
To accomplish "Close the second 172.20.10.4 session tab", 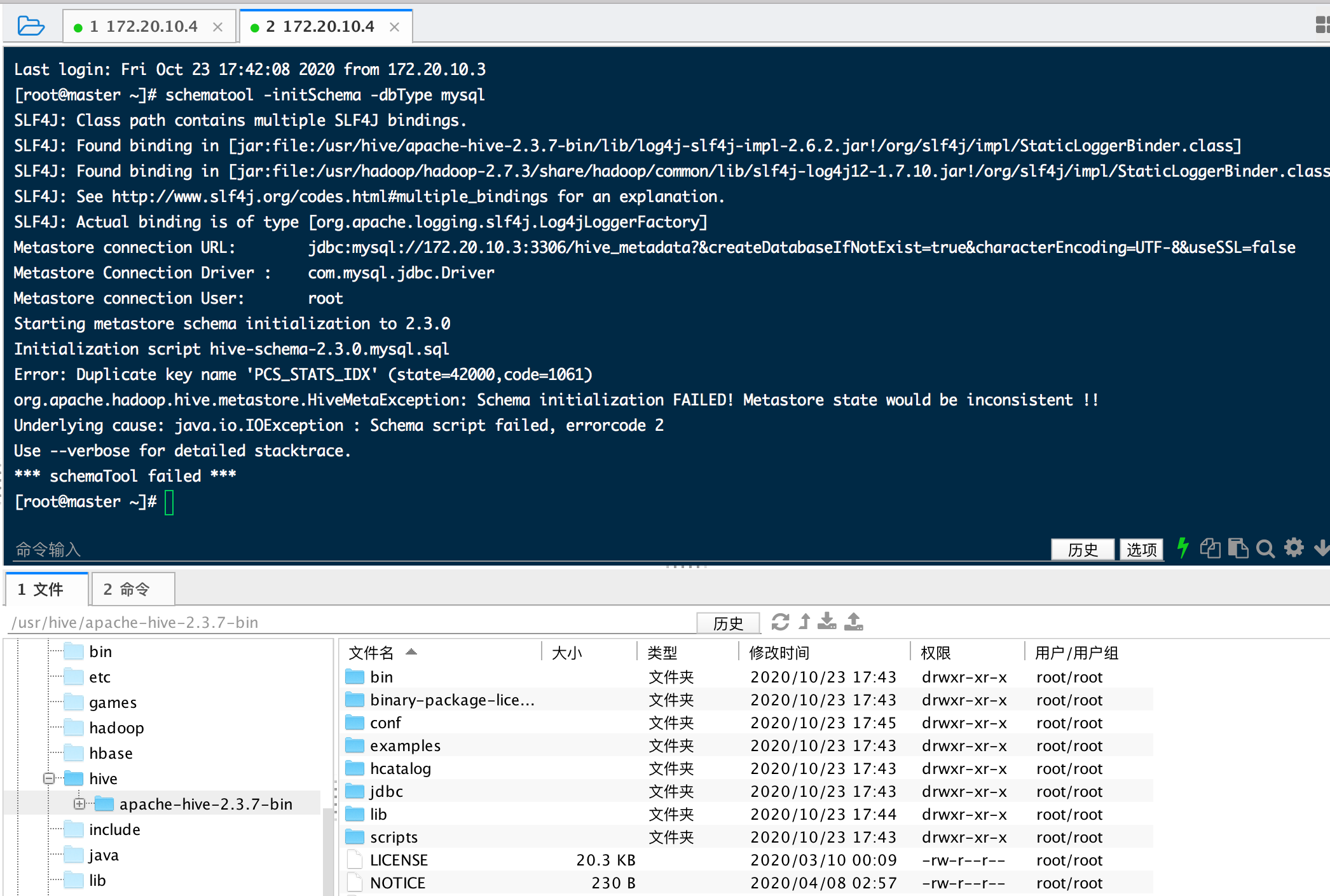I will [394, 27].
